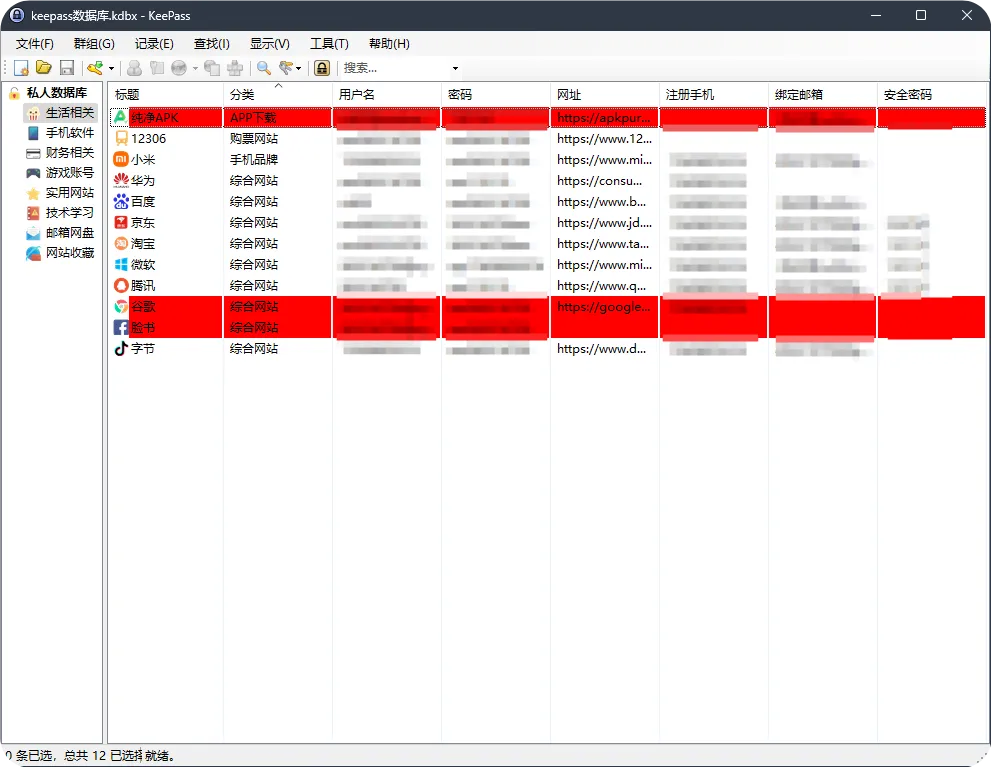
Task: Click the 12306 entry's train icon
Action: [x=122, y=139]
